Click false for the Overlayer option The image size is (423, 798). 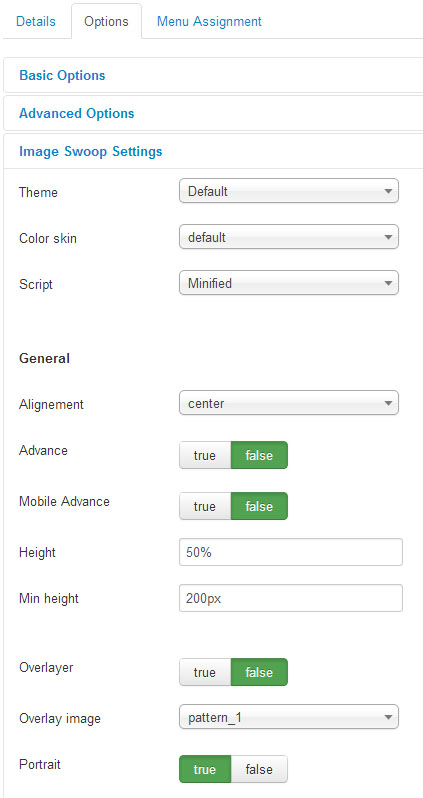pyautogui.click(x=259, y=672)
